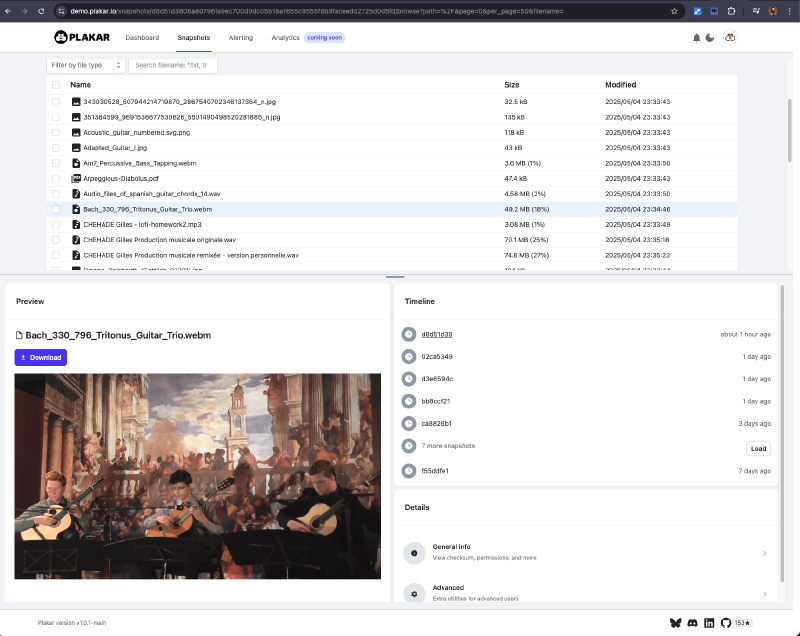
Task: Load 7 more snapshots
Action: pos(758,449)
